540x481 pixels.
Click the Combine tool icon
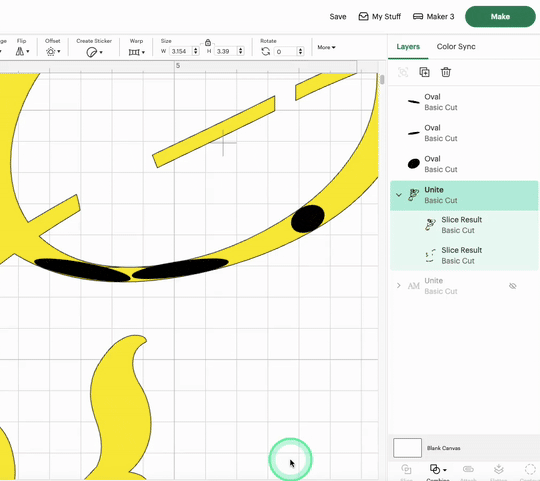[x=435, y=469]
